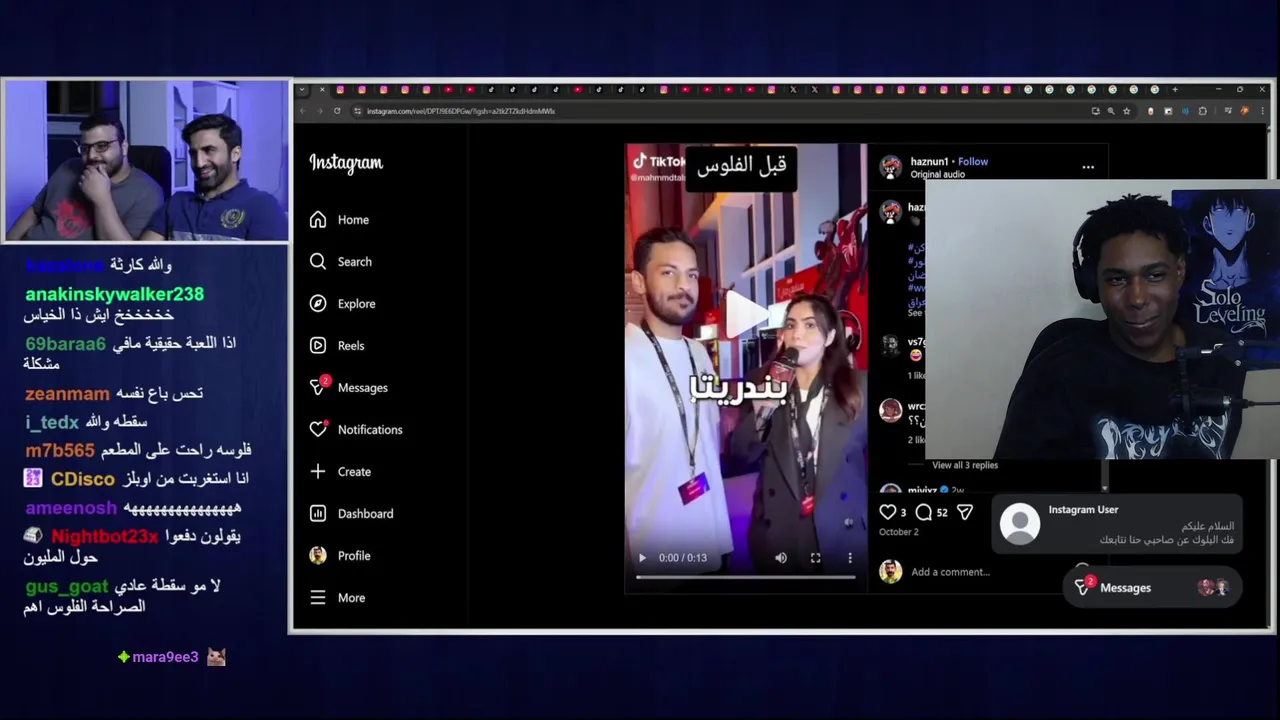This screenshot has height=720, width=1280.
Task: Click chat username zeanmam
Action: point(67,394)
